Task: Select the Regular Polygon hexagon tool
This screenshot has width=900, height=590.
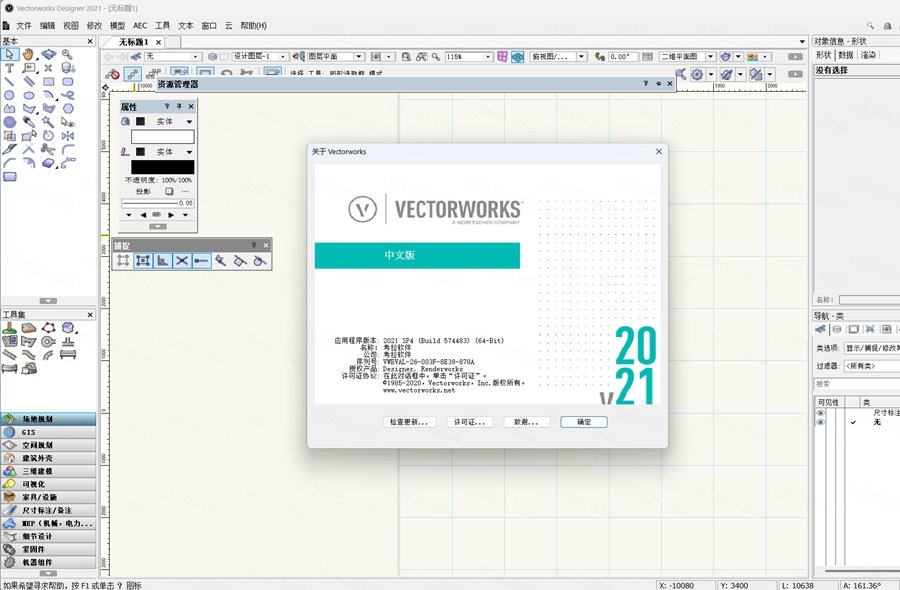Action: coord(68,108)
